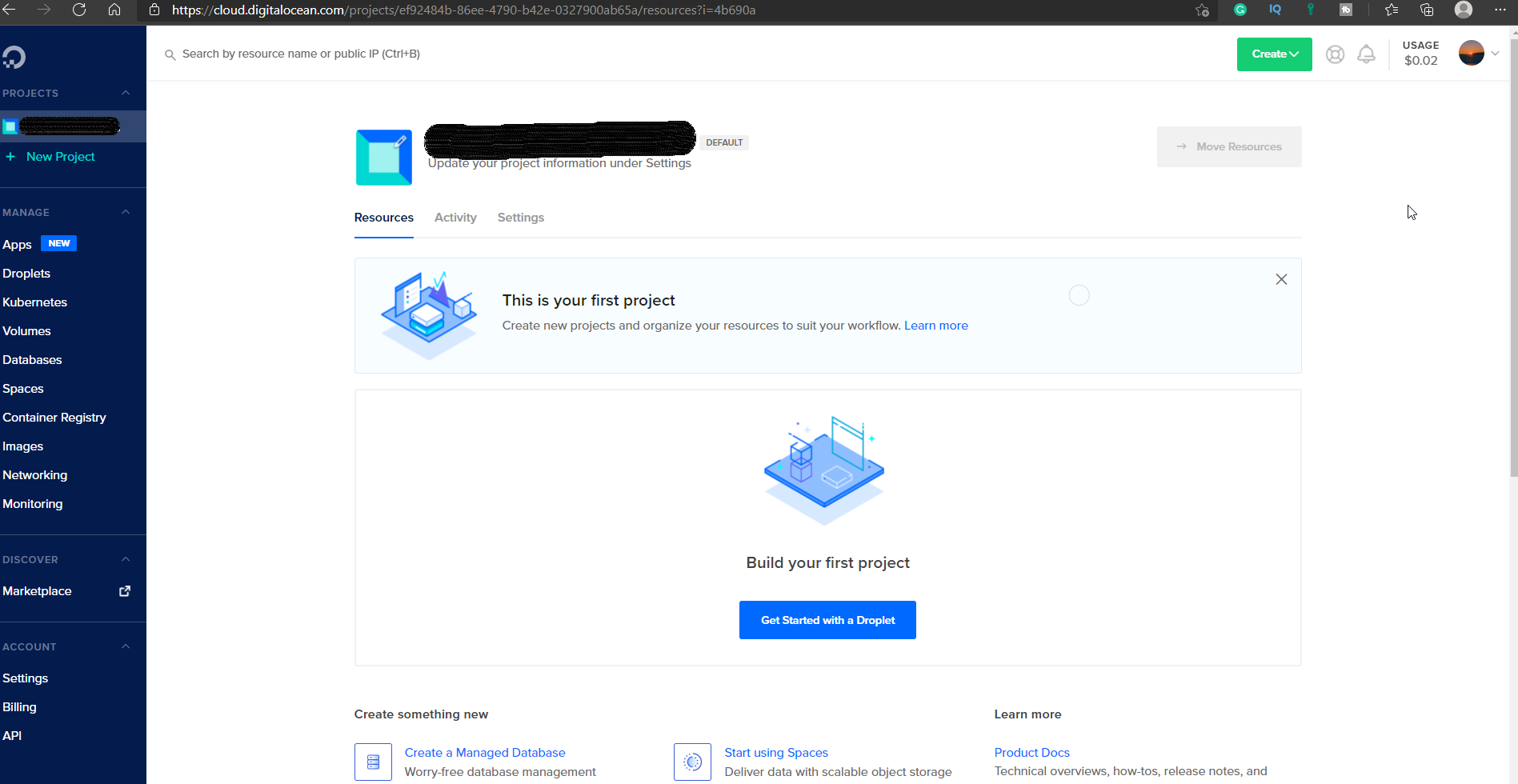Viewport: 1518px width, 784px height.
Task: Open Apps in the sidebar
Action: [17, 245]
